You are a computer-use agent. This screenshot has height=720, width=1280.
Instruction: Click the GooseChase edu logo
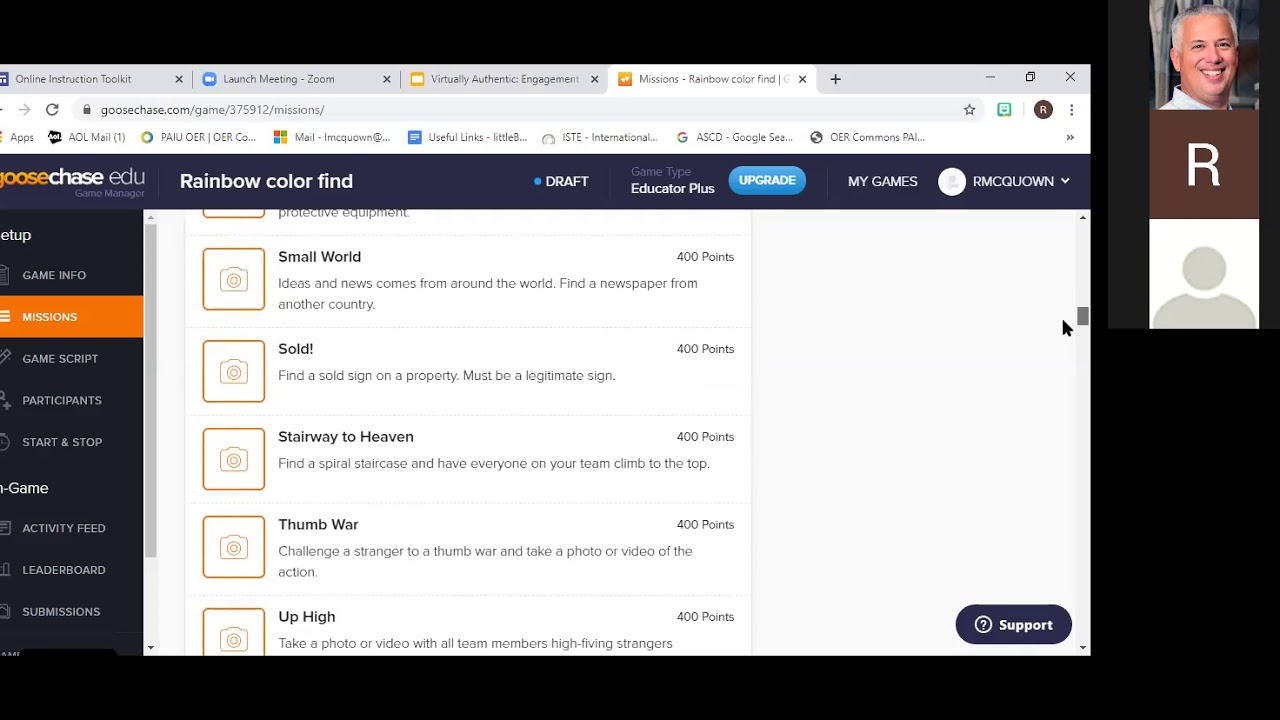point(72,182)
